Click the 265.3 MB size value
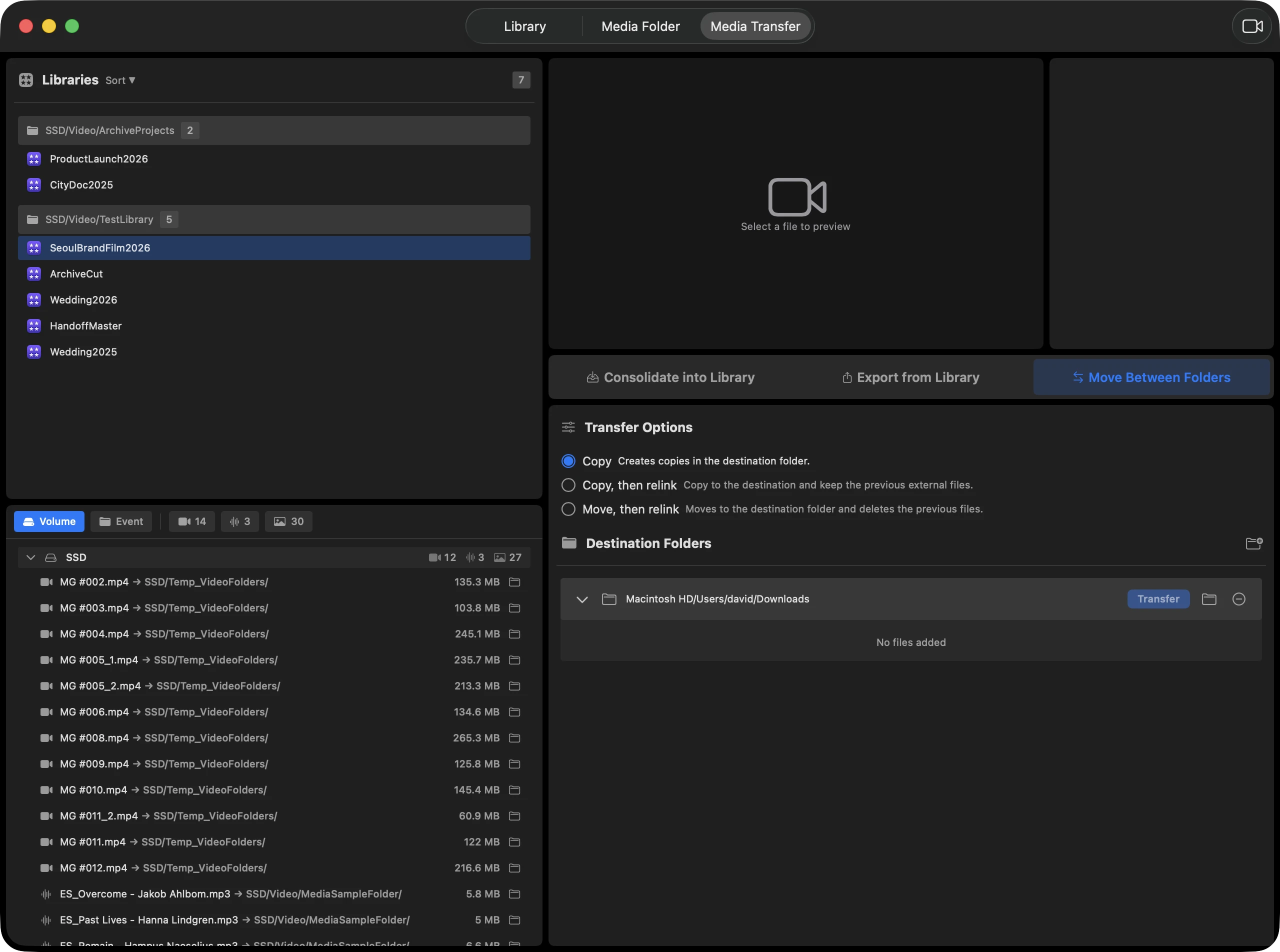 pyautogui.click(x=476, y=737)
